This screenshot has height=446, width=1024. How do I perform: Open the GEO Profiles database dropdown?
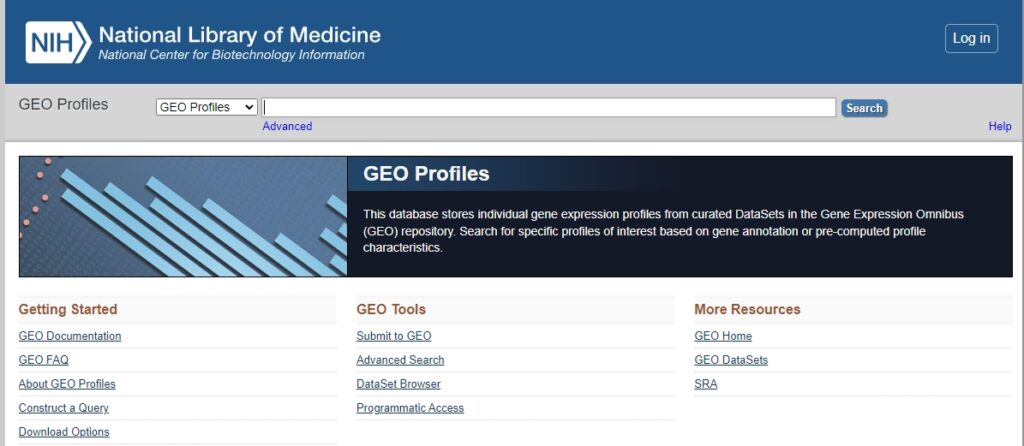coord(207,107)
